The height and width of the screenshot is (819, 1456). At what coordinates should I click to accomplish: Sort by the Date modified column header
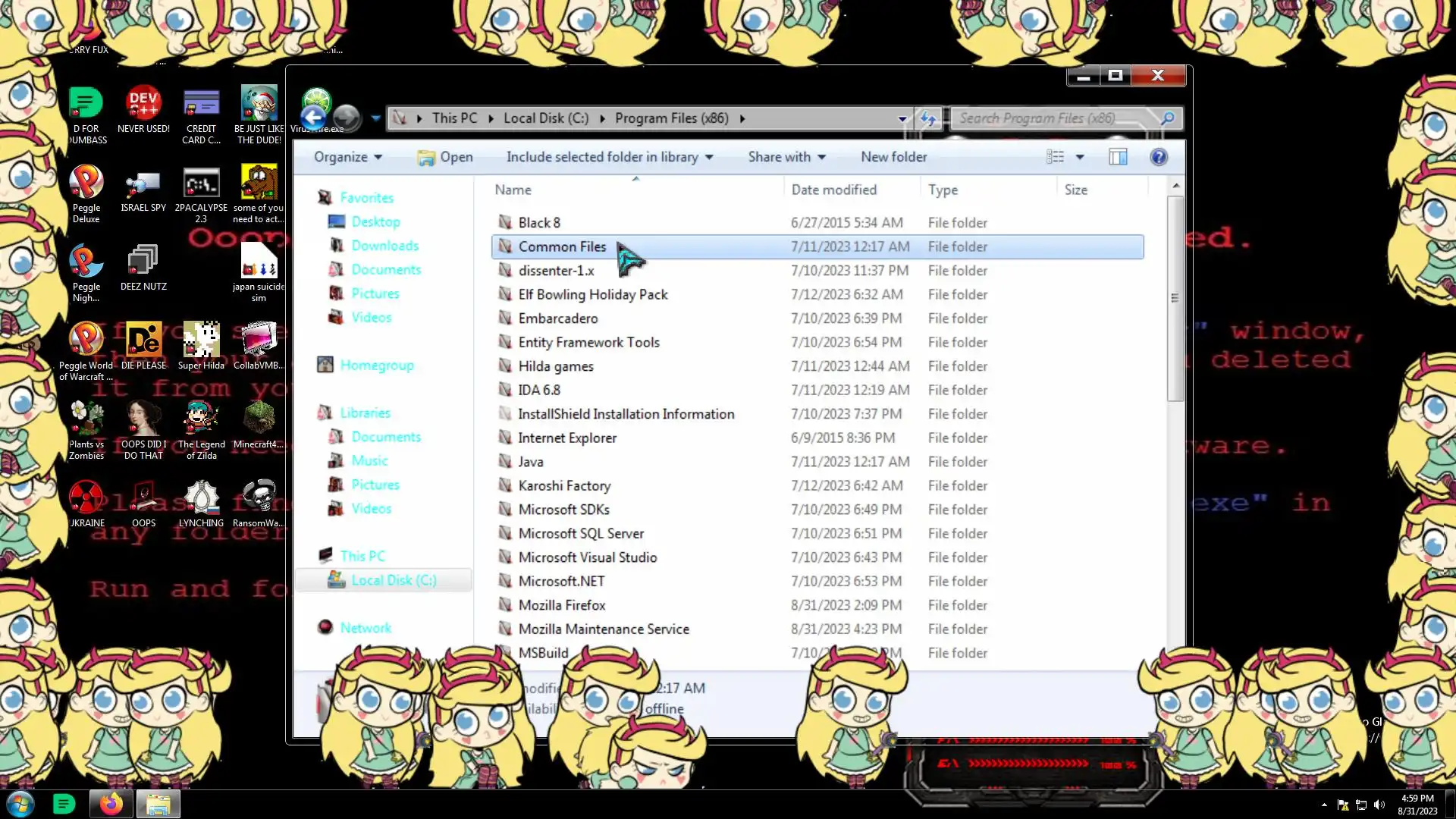(833, 190)
